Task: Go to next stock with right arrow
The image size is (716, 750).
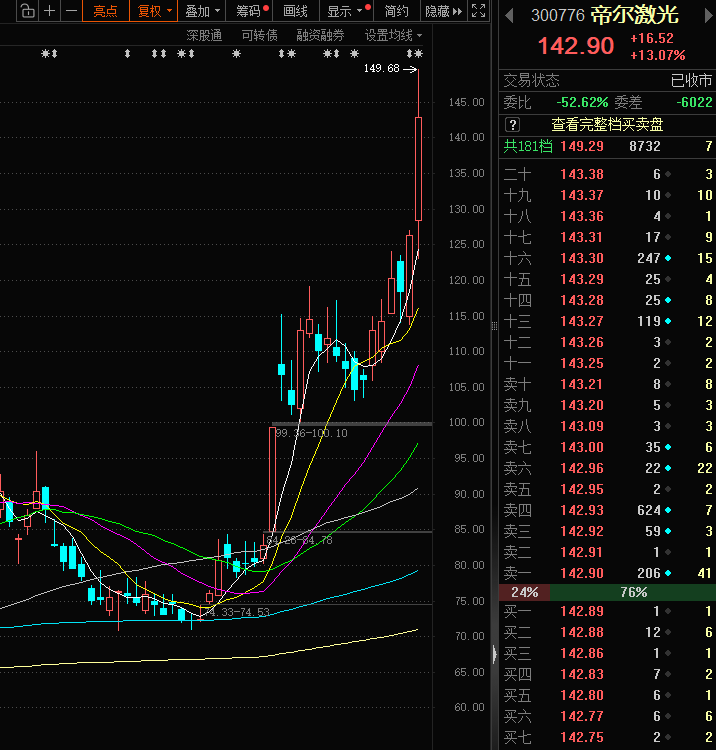Action: tap(708, 16)
